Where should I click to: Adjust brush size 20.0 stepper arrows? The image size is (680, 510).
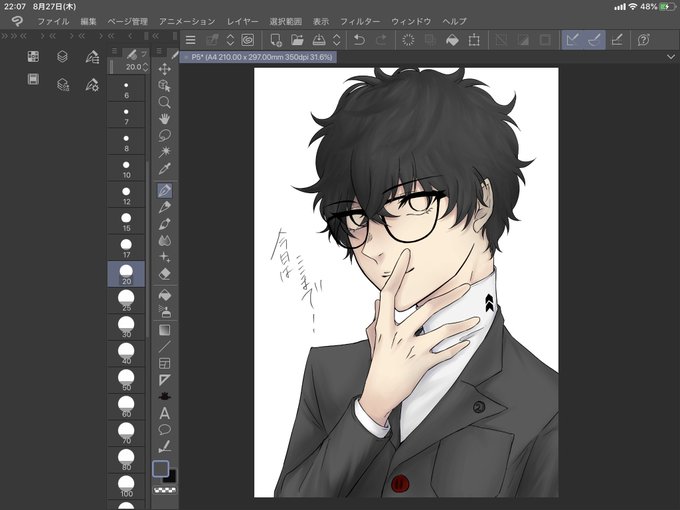[x=145, y=67]
